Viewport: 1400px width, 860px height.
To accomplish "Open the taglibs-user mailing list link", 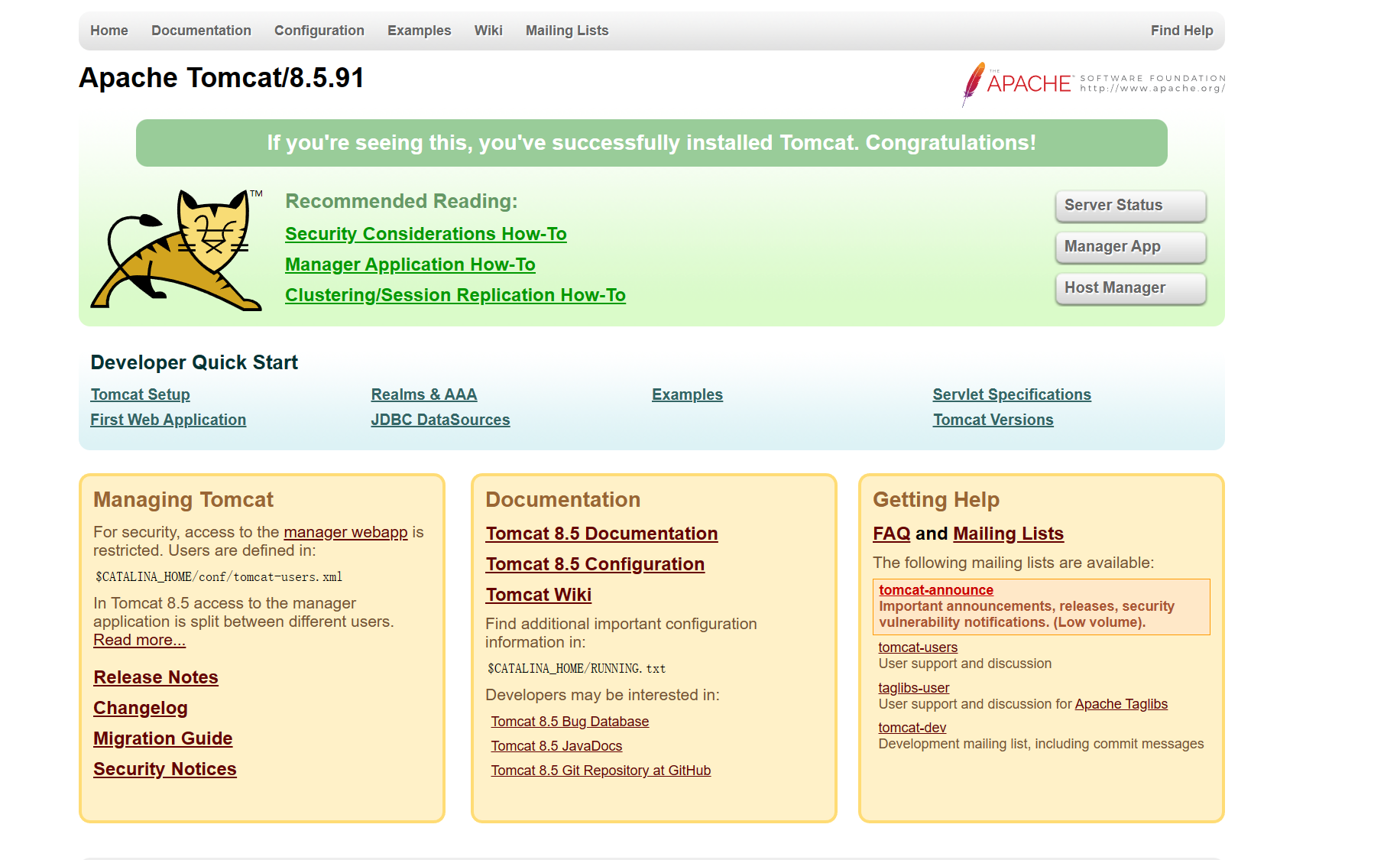I will (914, 688).
